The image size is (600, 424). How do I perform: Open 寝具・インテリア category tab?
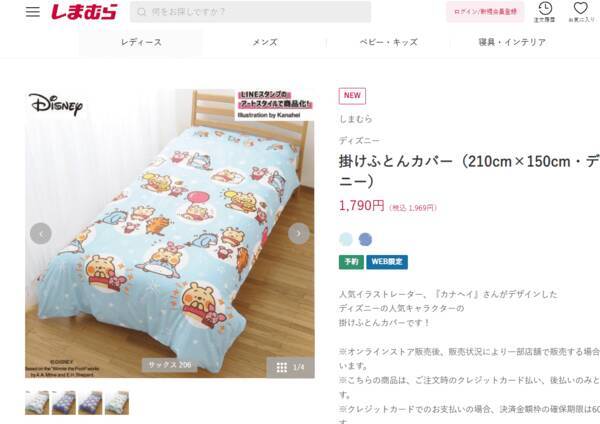point(512,42)
